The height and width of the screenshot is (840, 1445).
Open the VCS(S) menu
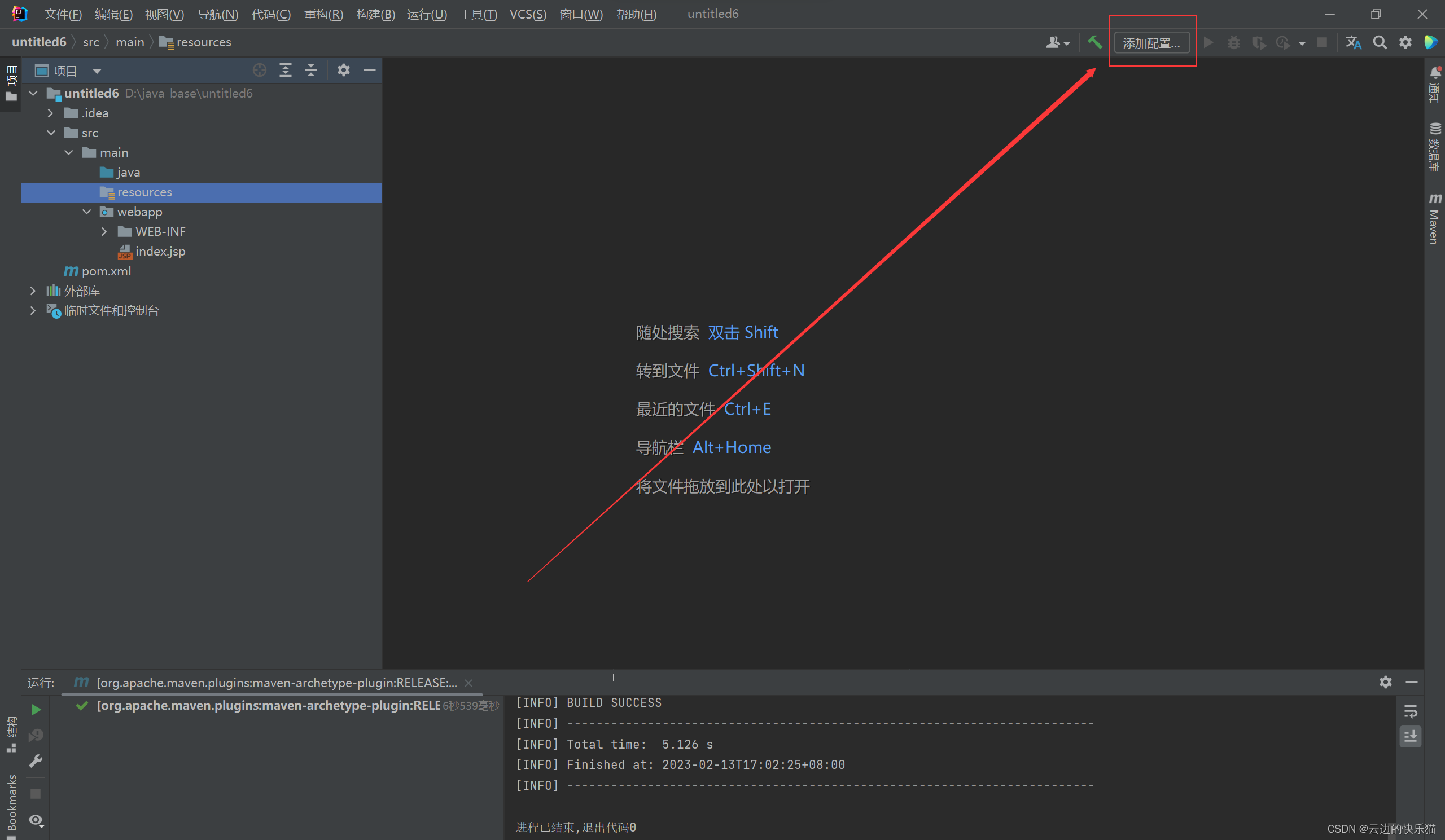(x=527, y=14)
